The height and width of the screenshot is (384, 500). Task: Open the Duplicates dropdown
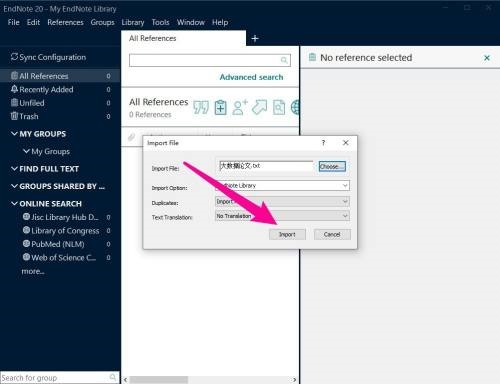coord(283,201)
